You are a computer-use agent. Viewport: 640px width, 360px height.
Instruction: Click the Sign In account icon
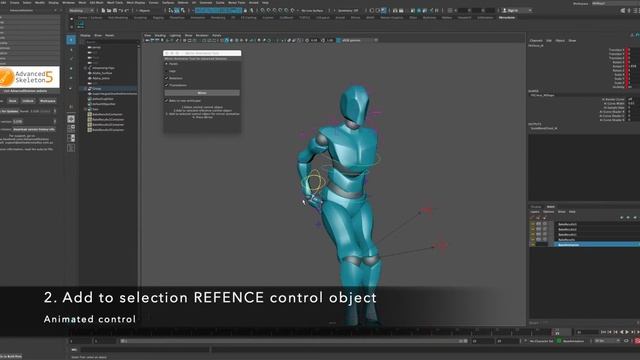pos(505,11)
